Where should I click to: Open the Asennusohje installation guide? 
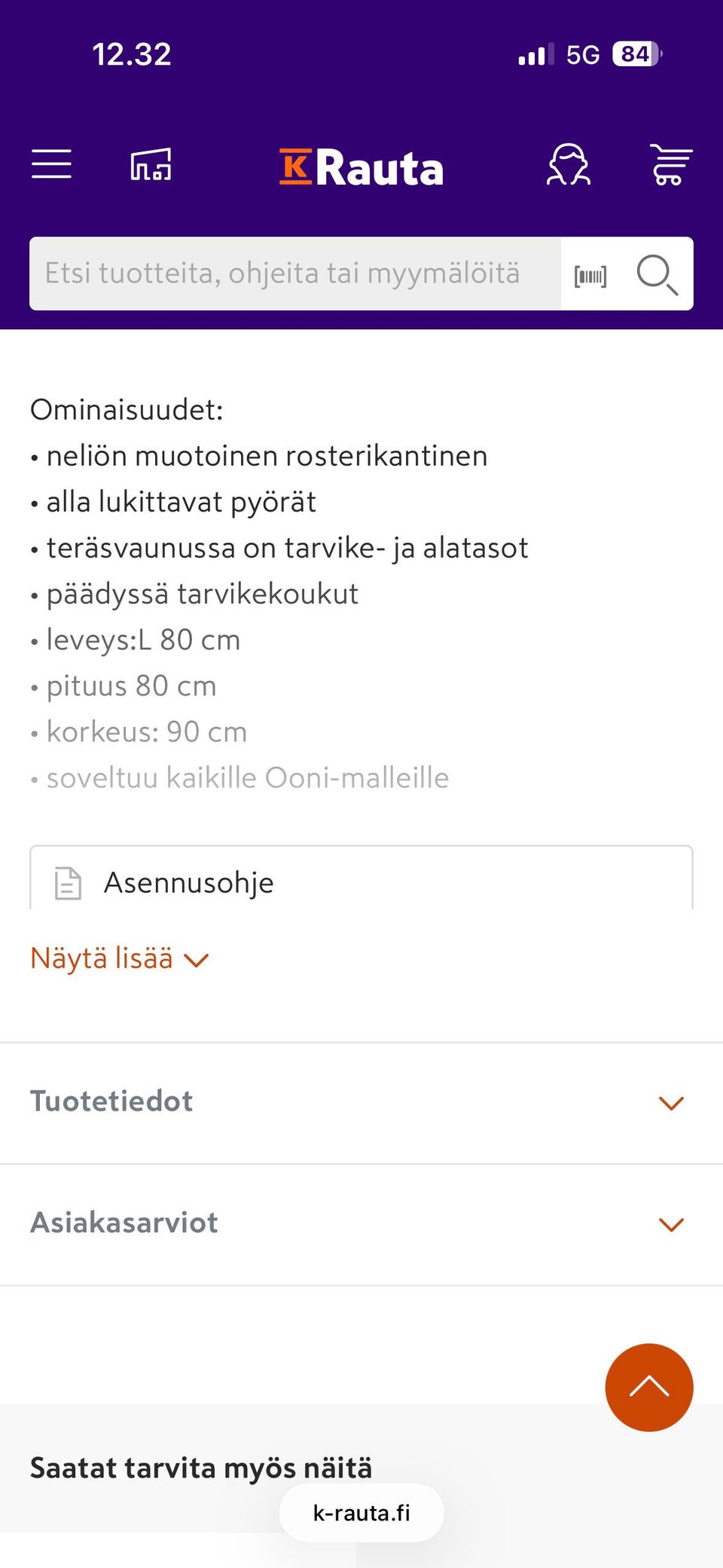[x=188, y=882]
